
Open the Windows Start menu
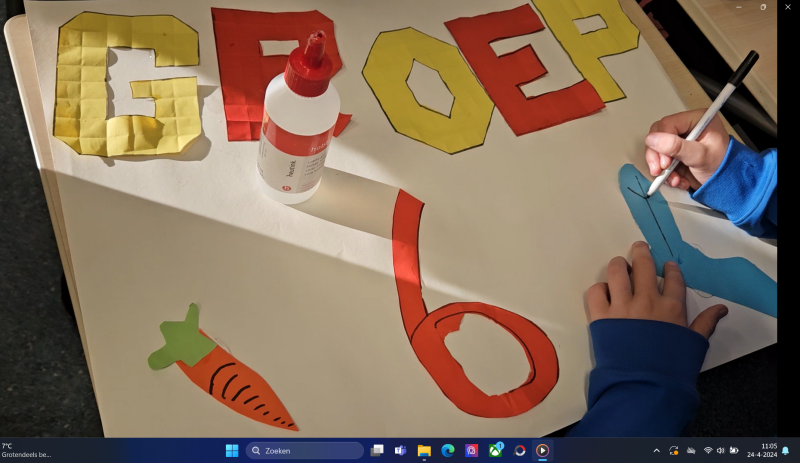(232, 451)
